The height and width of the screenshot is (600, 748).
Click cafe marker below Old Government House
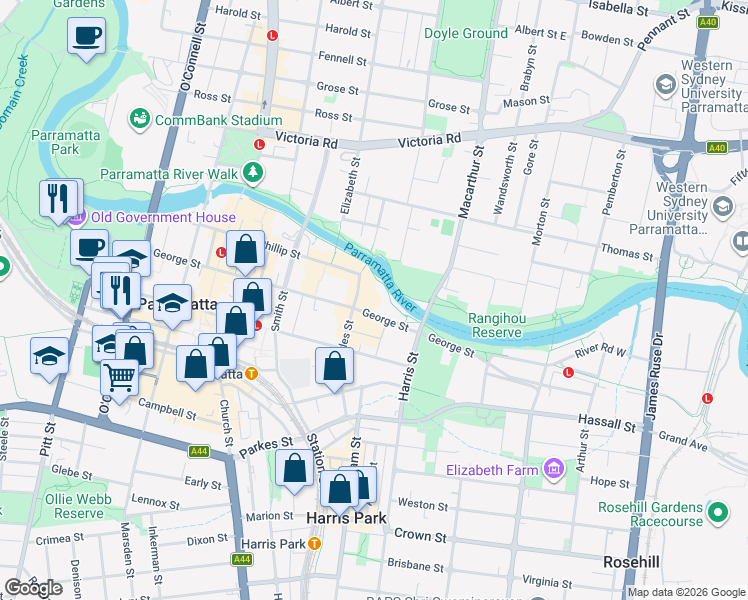(x=89, y=249)
